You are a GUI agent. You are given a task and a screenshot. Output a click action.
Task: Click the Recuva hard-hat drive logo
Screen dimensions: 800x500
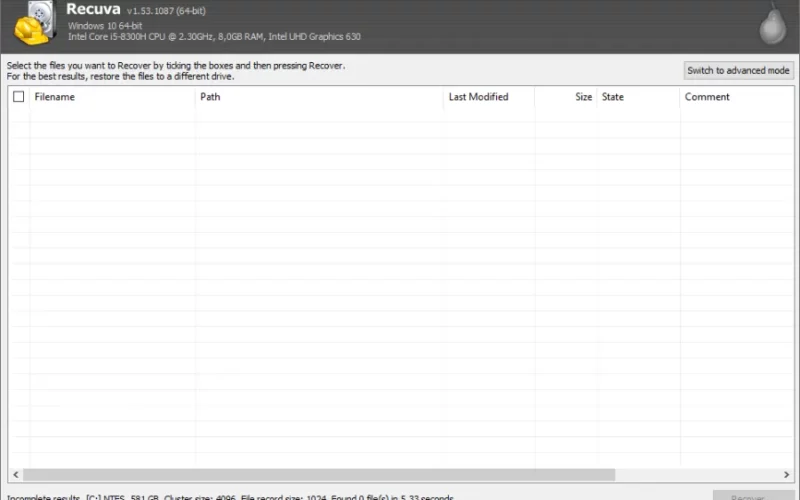coord(35,23)
